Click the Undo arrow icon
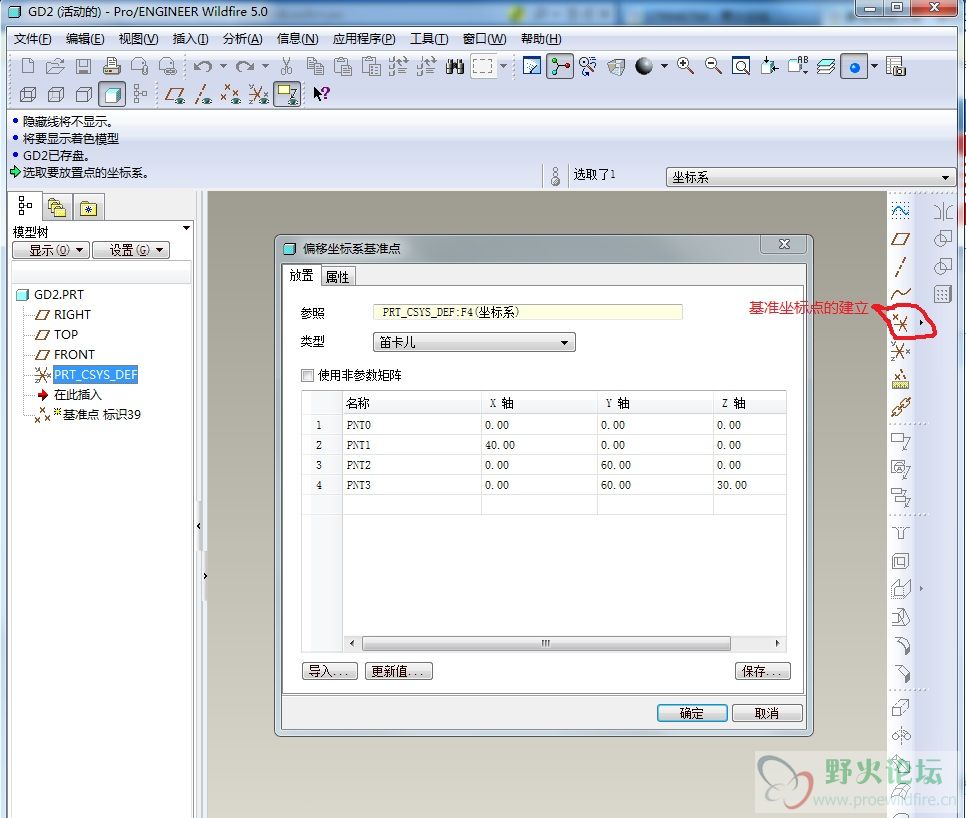 (x=203, y=66)
